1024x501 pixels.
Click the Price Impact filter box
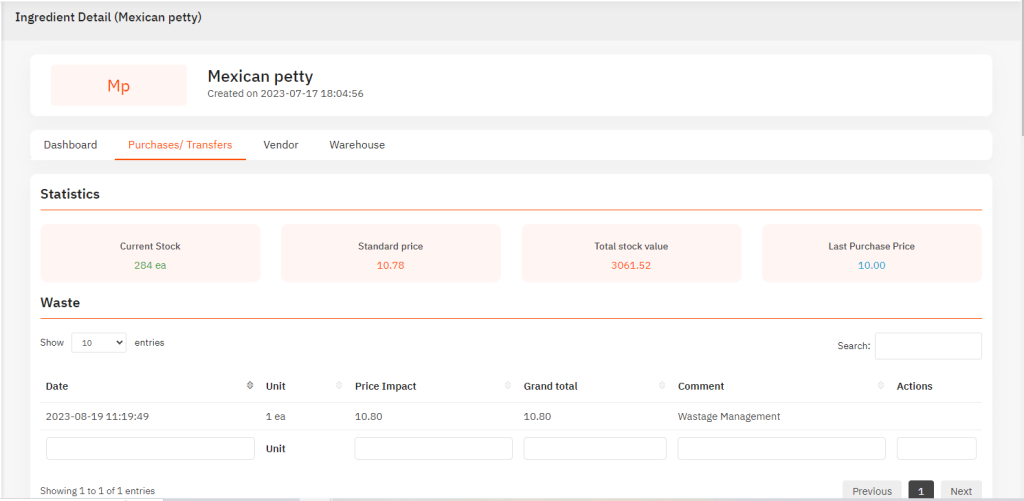click(434, 449)
